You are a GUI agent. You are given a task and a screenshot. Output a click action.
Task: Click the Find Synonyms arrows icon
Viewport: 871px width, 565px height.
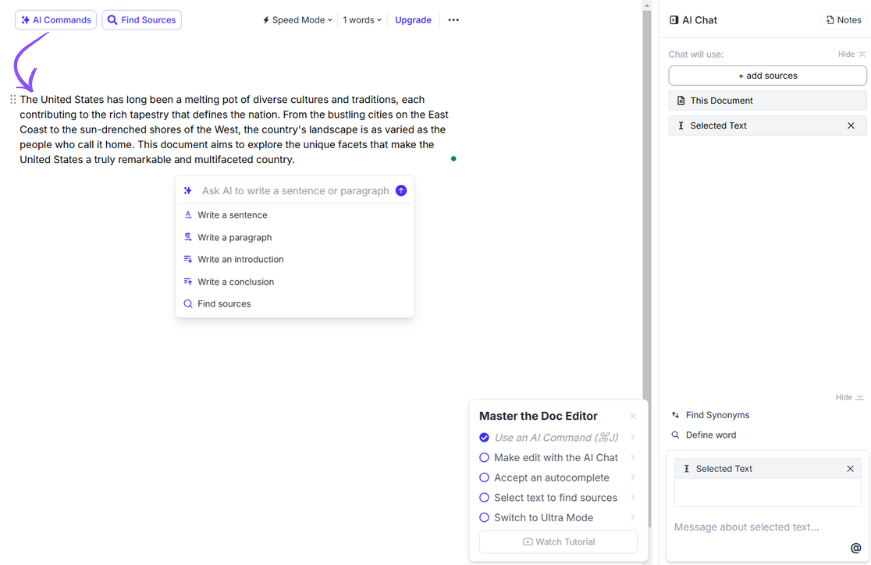[675, 415]
